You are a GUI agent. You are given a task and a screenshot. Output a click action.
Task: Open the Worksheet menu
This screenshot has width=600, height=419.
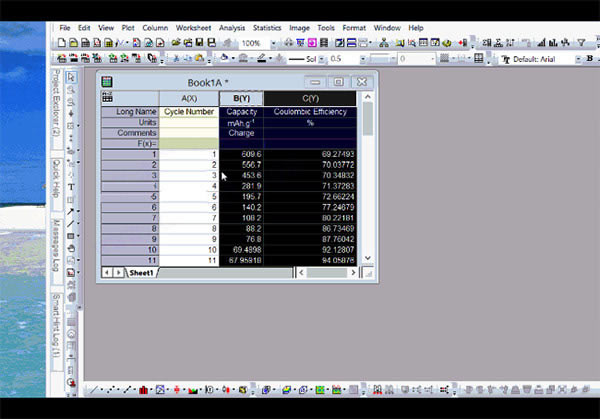point(192,28)
